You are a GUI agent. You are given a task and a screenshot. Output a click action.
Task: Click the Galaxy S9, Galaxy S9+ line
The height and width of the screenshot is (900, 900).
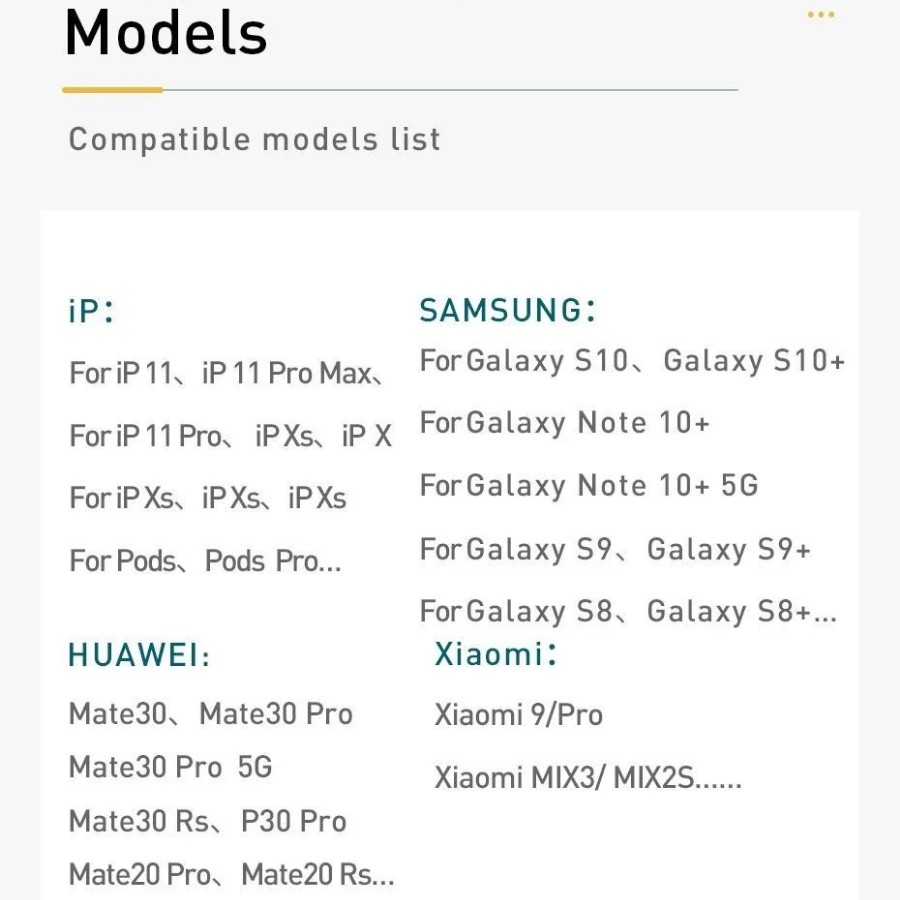(x=615, y=549)
